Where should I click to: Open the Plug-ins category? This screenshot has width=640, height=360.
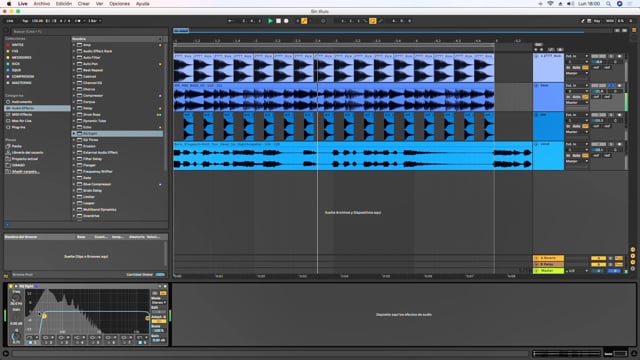[x=18, y=127]
